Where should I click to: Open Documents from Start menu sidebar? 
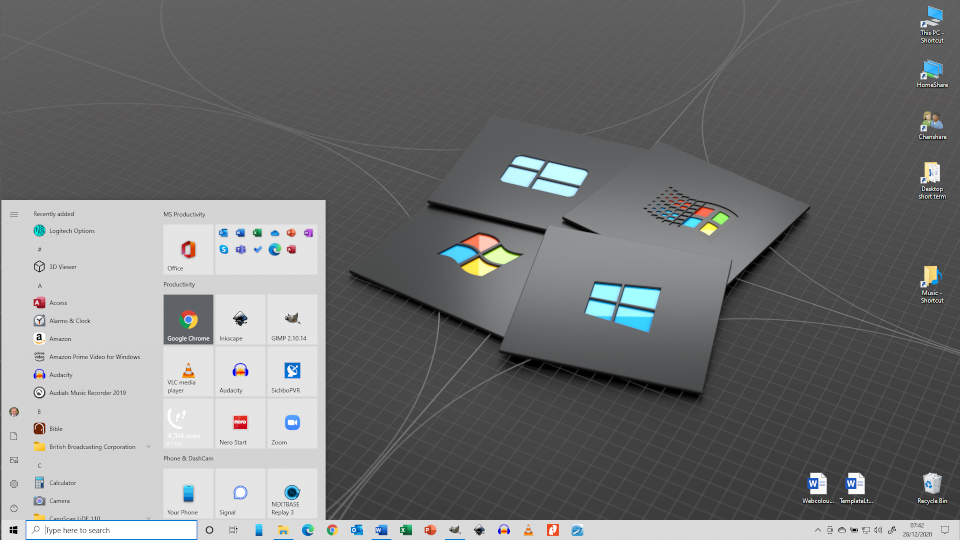13,436
